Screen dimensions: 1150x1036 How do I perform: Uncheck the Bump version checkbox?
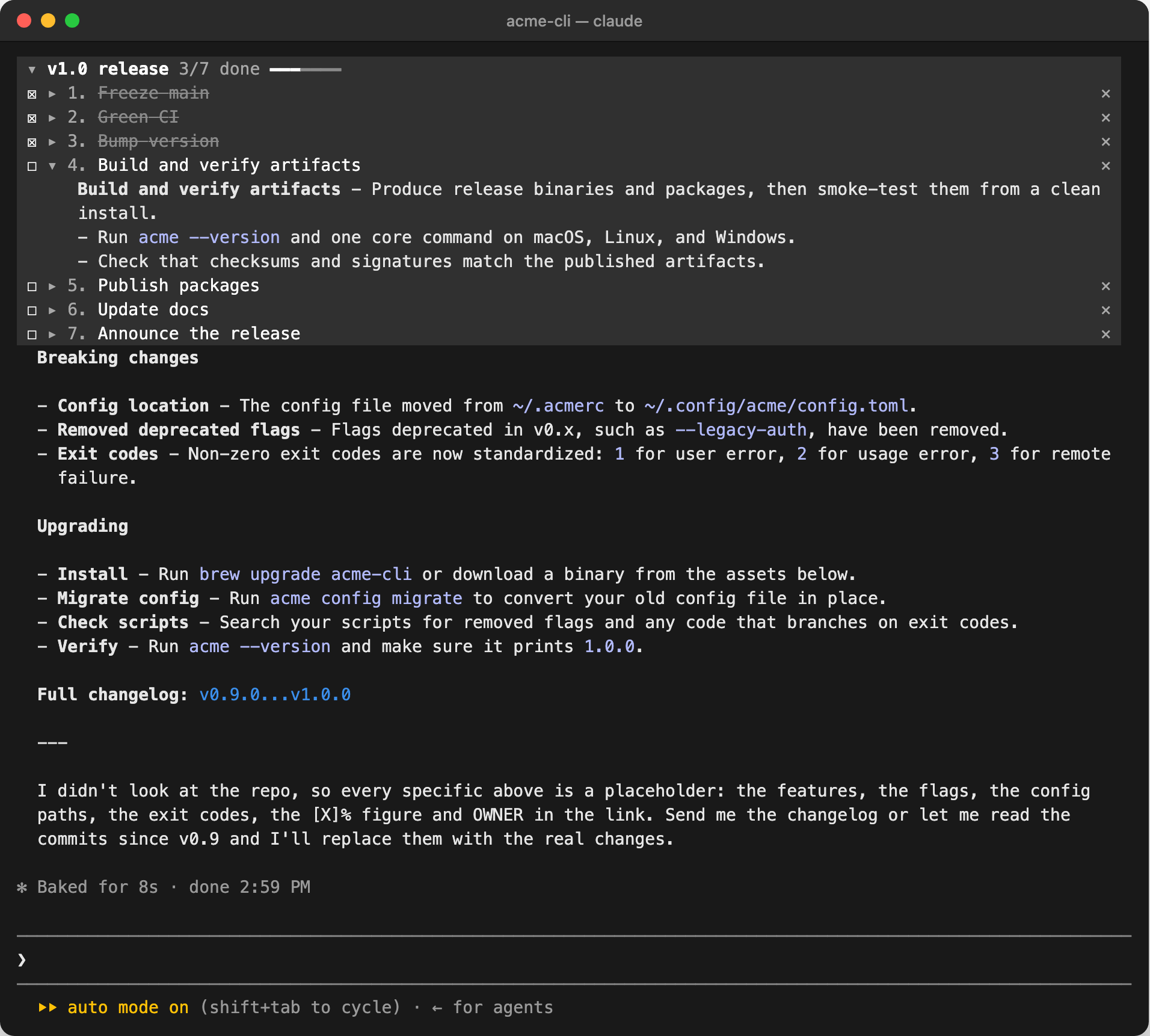click(x=32, y=142)
